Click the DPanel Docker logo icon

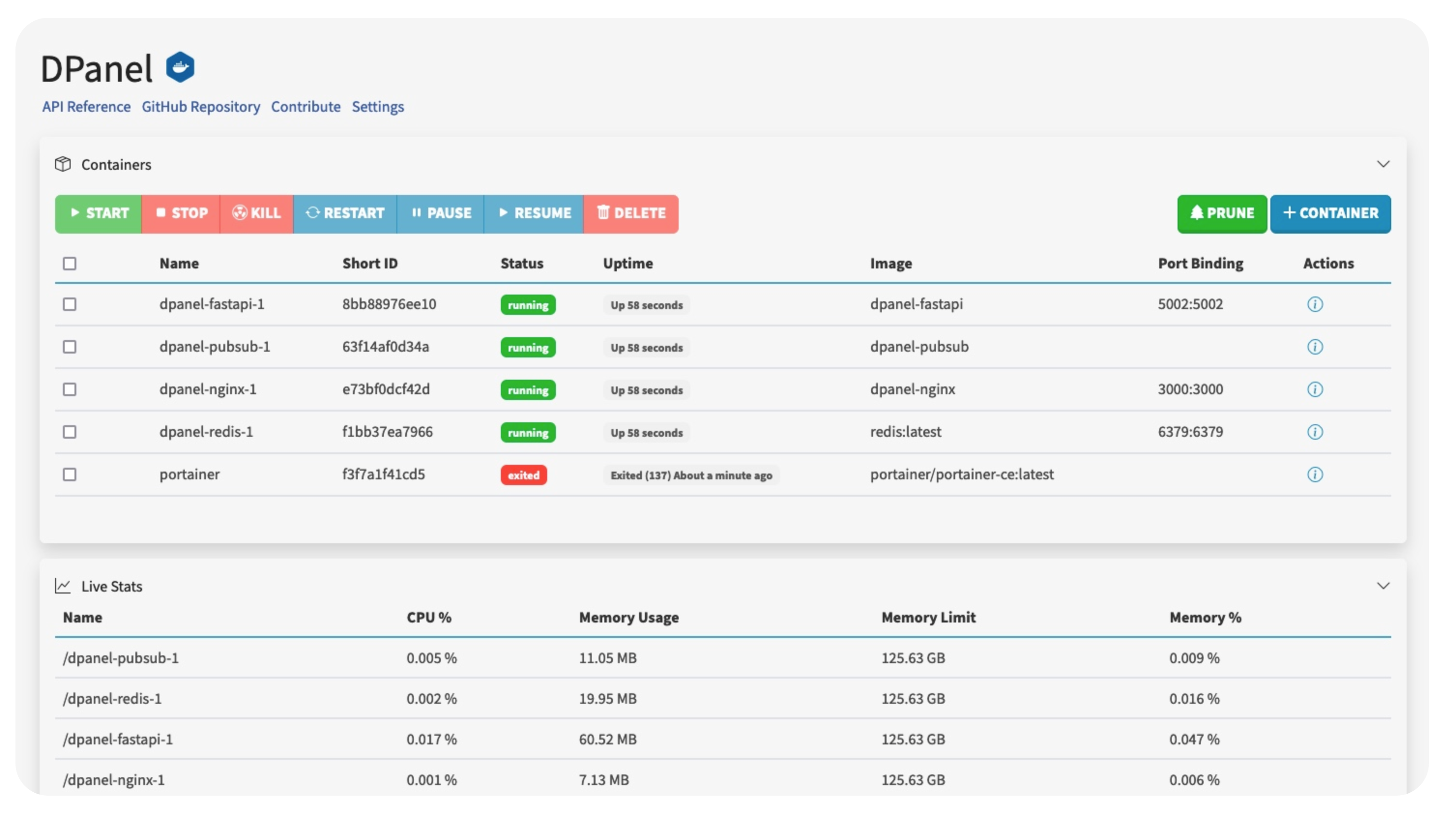click(x=180, y=67)
